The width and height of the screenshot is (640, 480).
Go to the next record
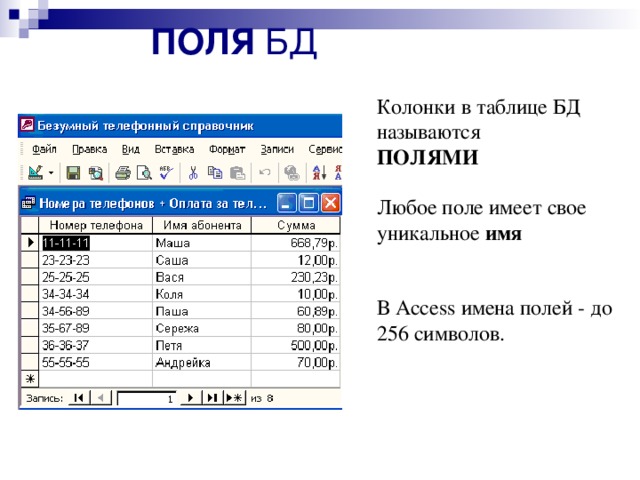[191, 398]
